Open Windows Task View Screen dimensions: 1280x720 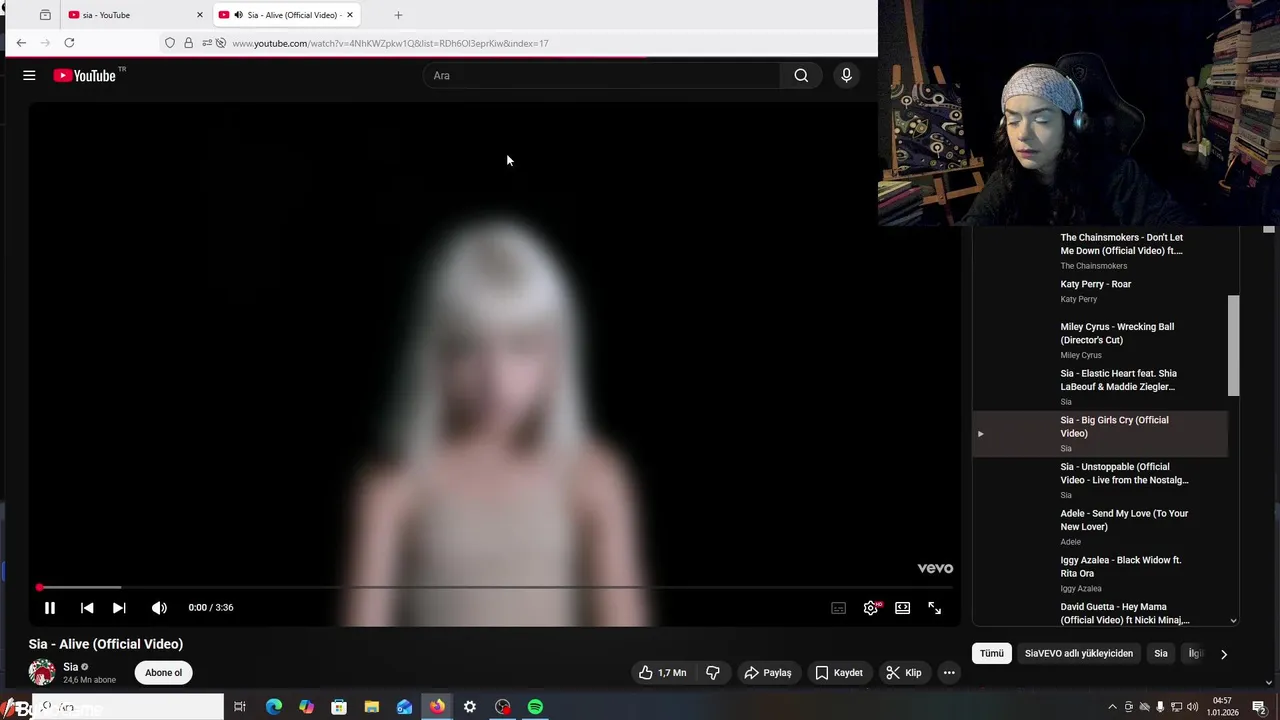coord(240,707)
